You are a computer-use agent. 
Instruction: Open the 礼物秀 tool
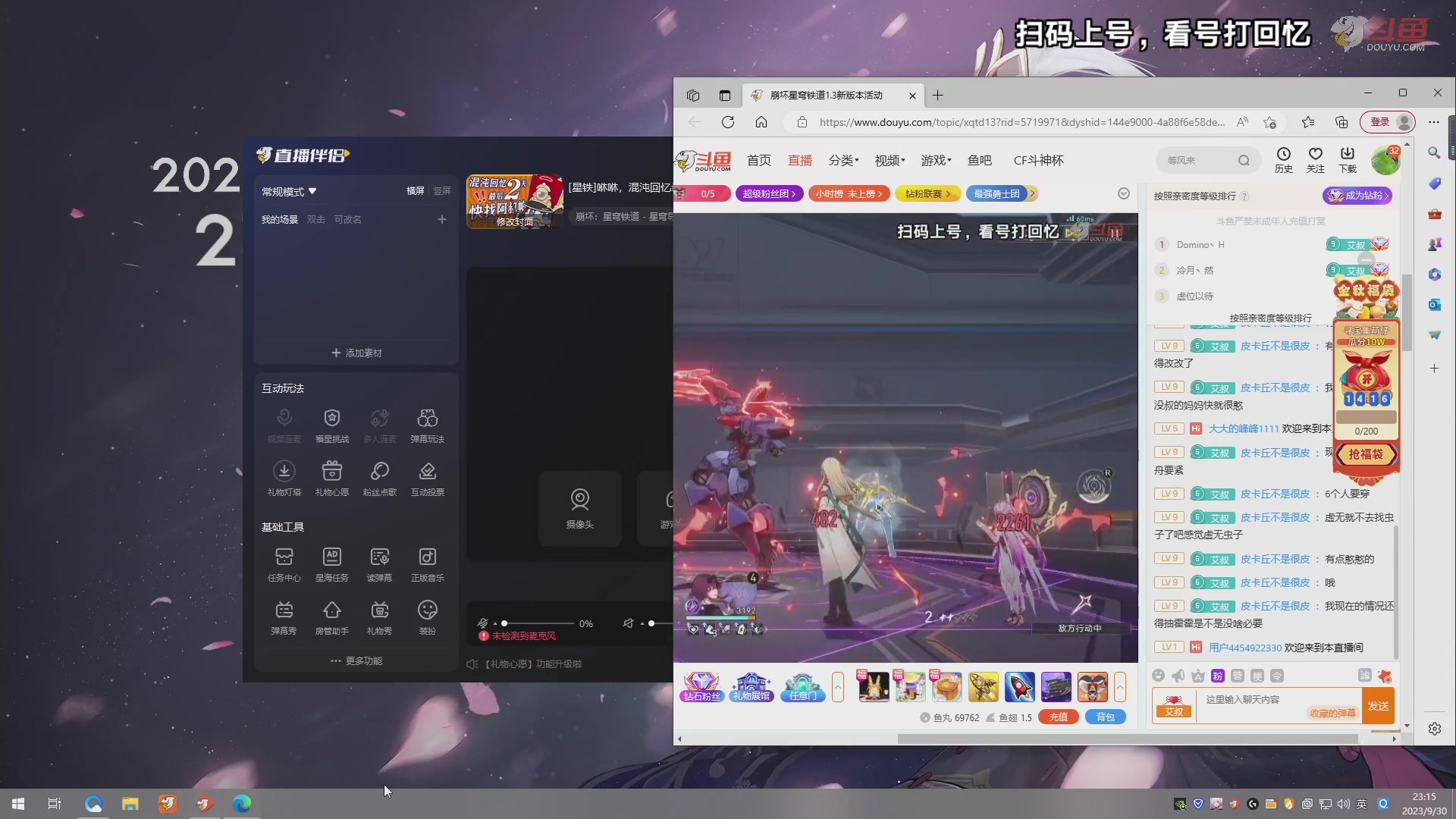[x=380, y=617]
